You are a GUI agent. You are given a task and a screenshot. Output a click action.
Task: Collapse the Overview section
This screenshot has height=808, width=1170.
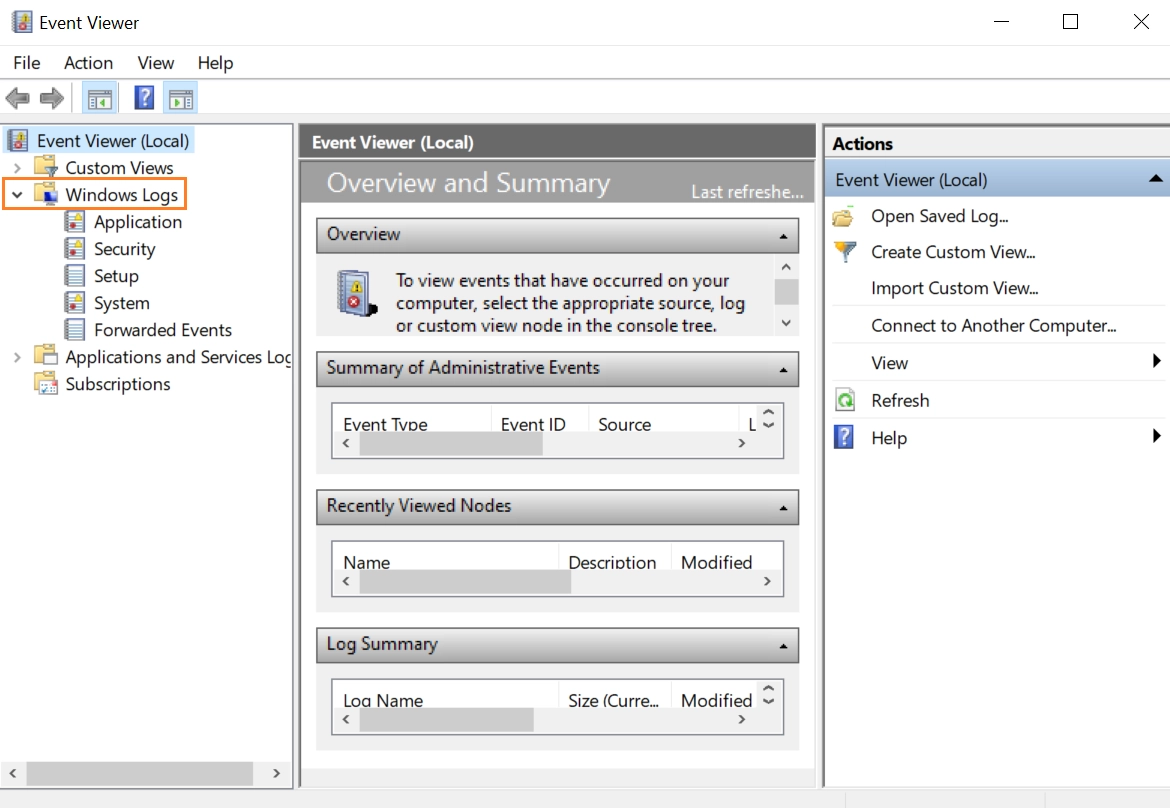[x=783, y=237]
